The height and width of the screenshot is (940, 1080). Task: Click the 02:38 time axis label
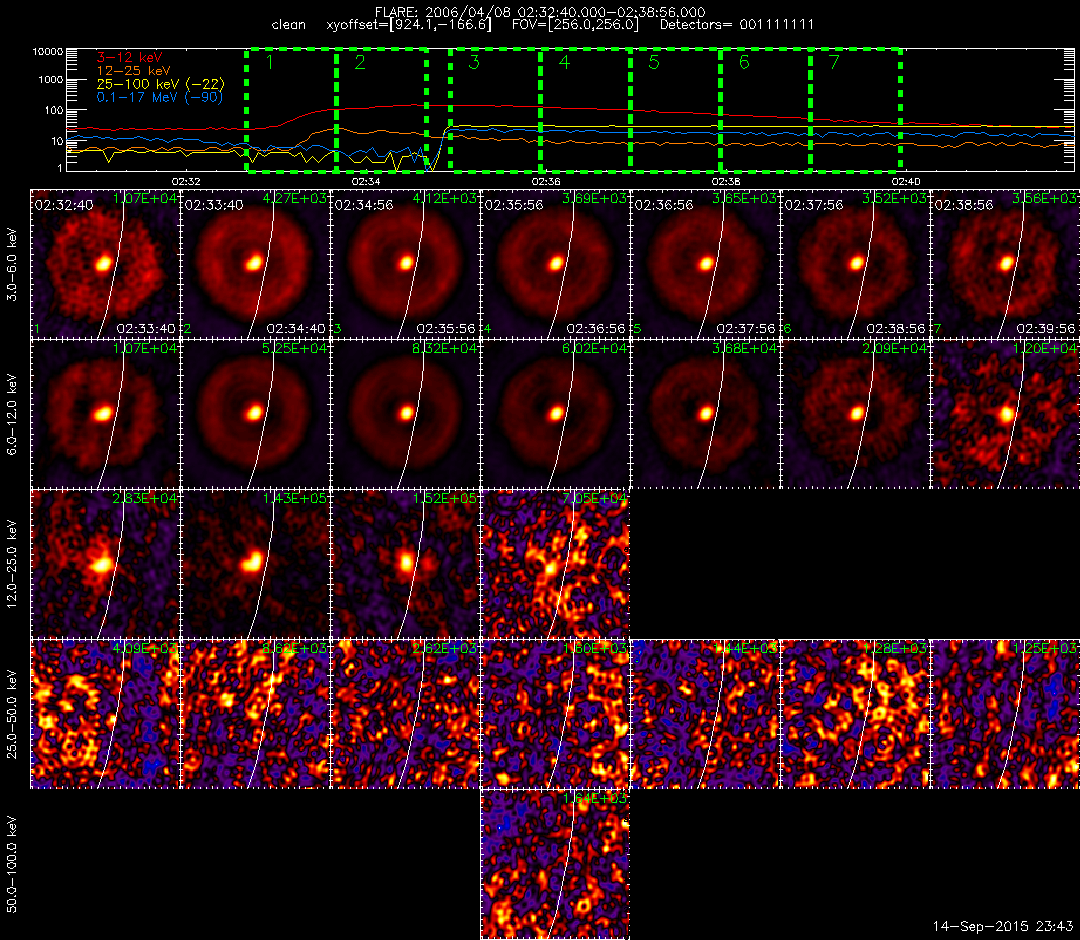[x=726, y=182]
